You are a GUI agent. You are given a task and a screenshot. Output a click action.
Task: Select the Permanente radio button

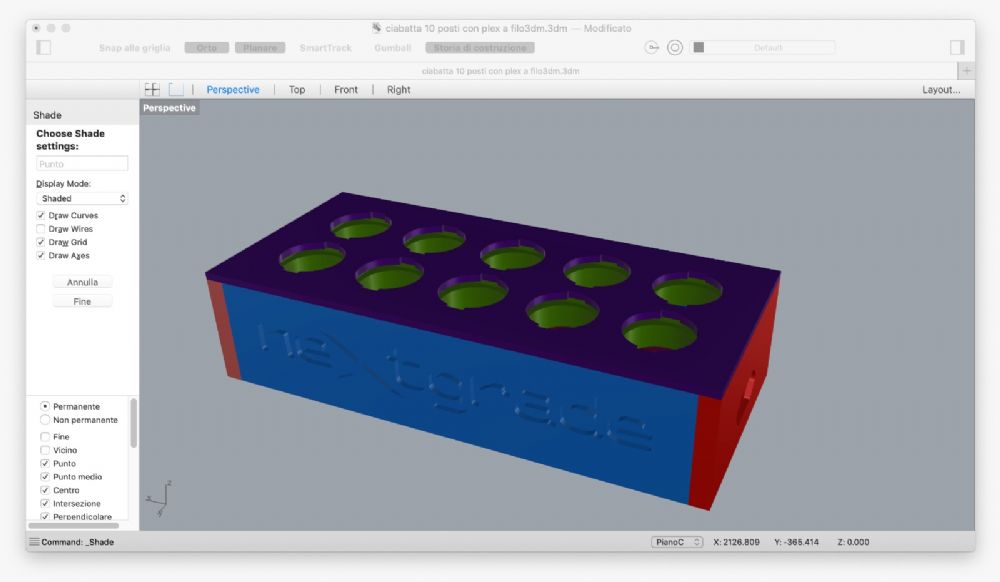click(x=45, y=406)
